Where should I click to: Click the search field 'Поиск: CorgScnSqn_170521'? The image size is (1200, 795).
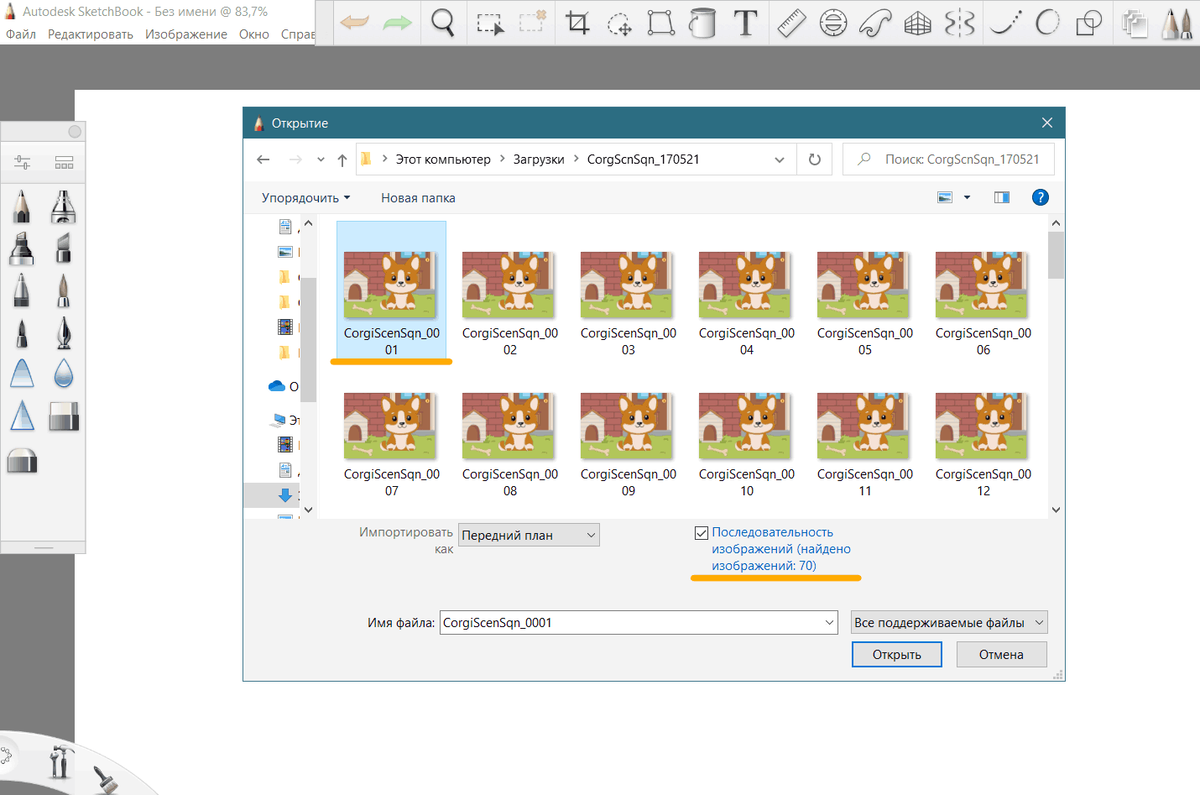click(949, 159)
